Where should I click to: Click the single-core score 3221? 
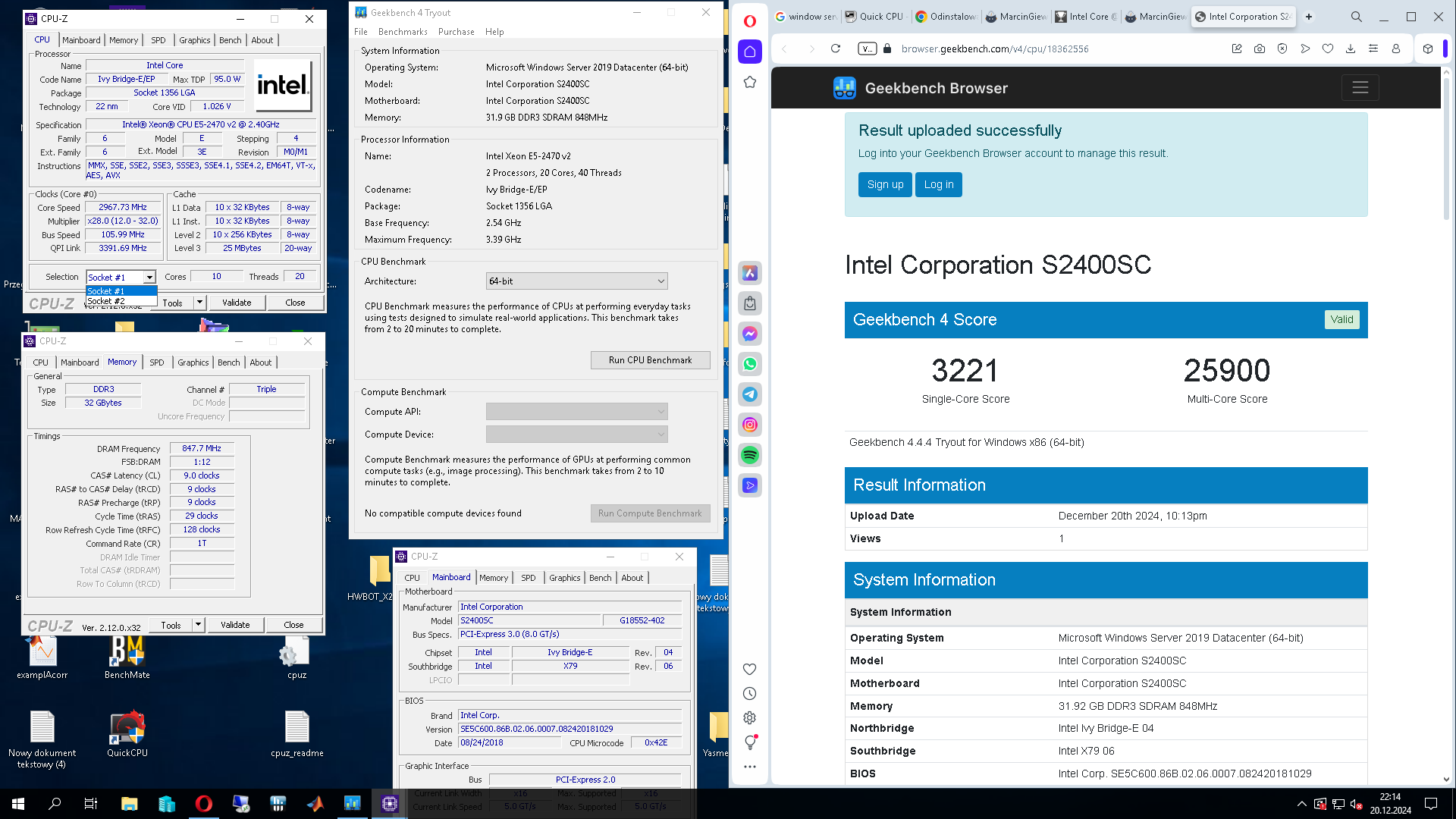(965, 371)
